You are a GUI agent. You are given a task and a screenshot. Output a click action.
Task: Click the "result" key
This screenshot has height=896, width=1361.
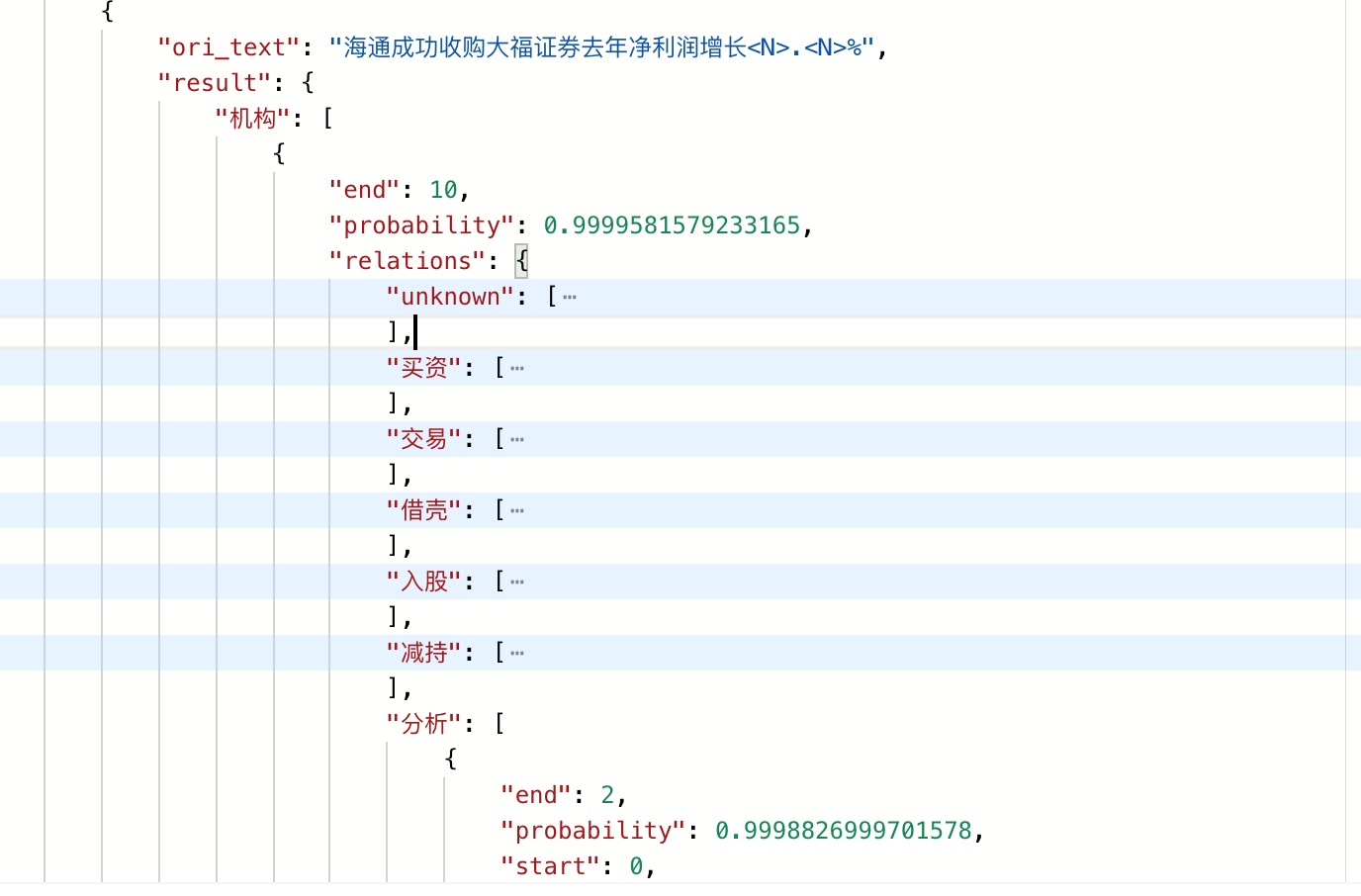click(215, 83)
